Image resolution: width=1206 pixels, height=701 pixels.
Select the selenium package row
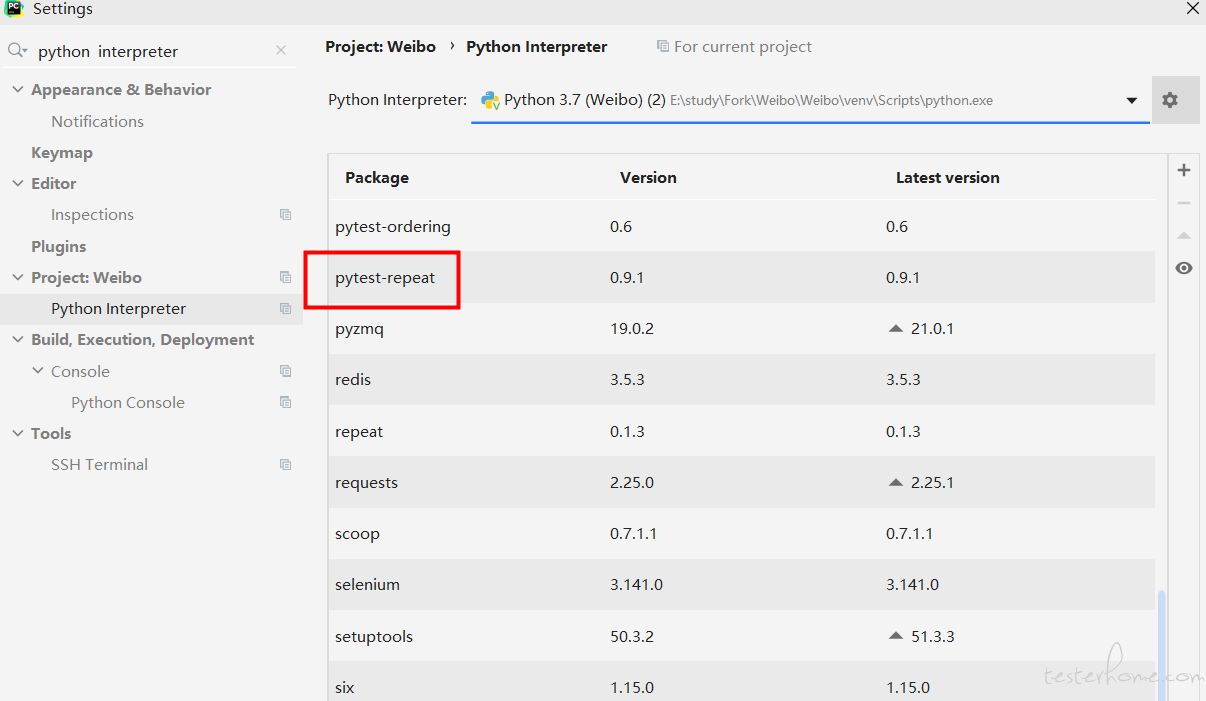[x=741, y=585]
